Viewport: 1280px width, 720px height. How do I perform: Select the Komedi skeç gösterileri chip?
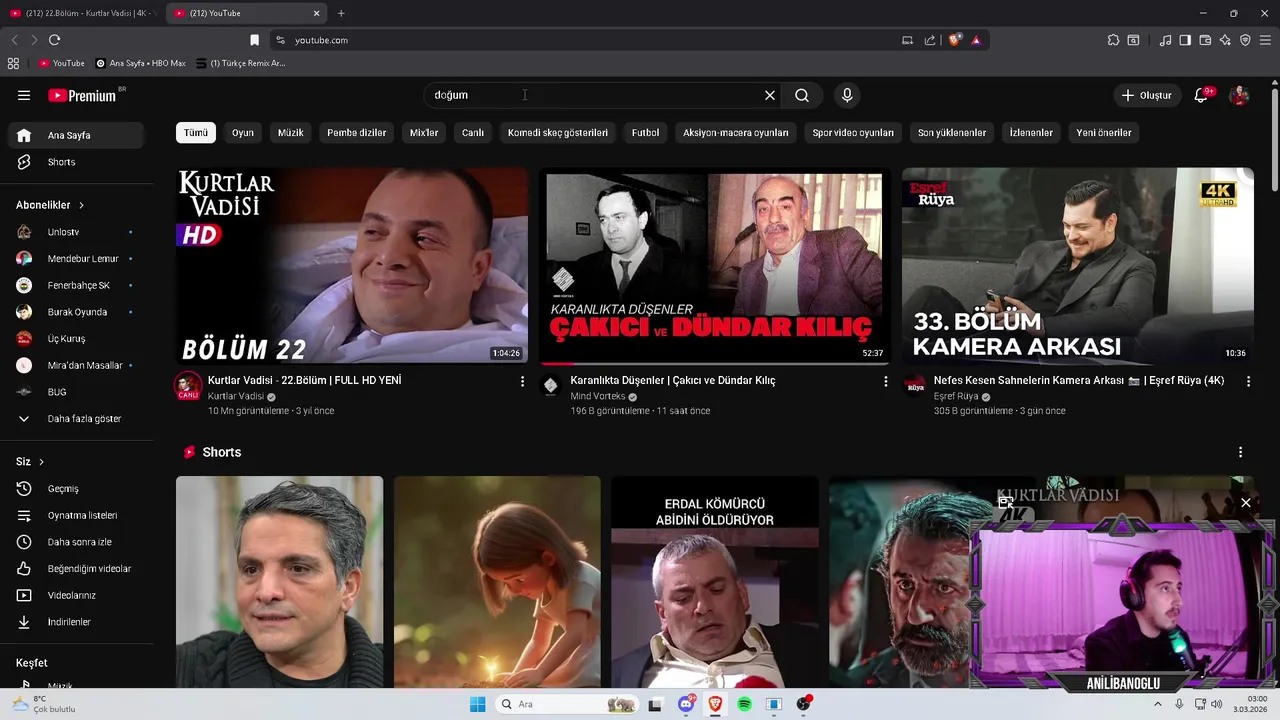(558, 132)
